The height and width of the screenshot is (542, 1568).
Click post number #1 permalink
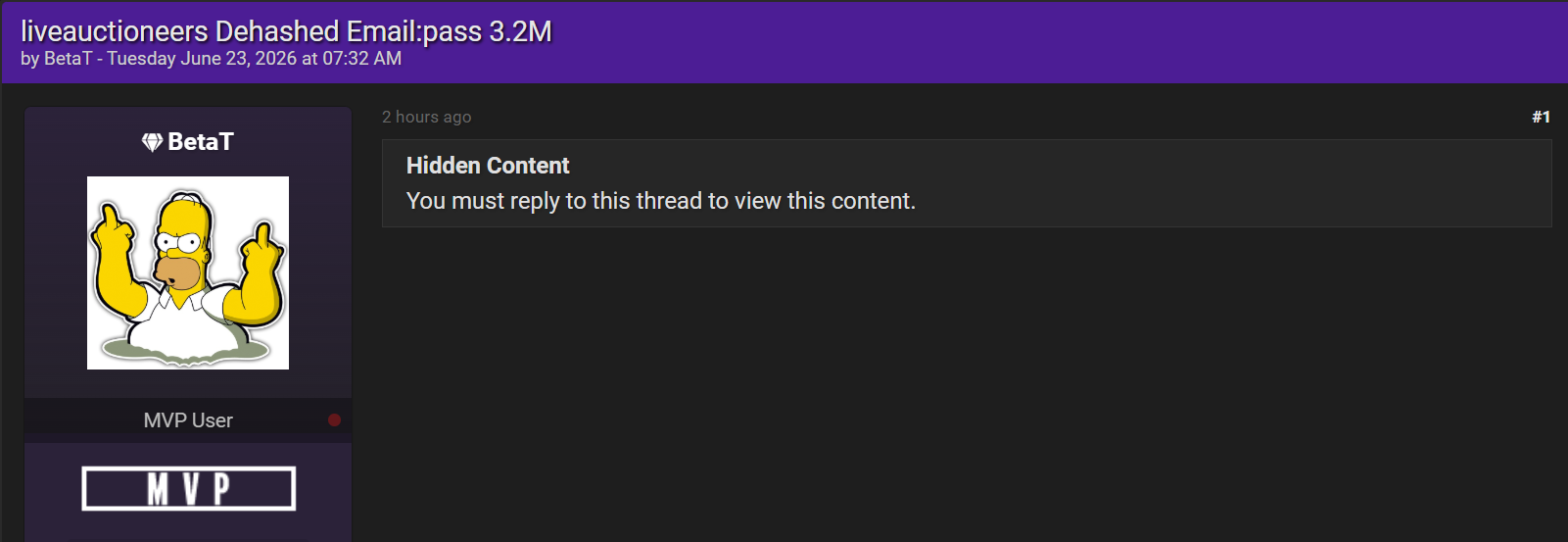pos(1541,117)
